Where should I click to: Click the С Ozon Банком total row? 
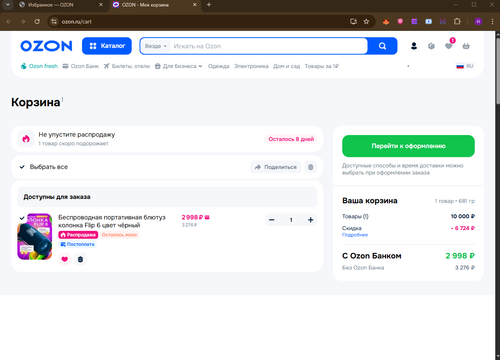408,256
